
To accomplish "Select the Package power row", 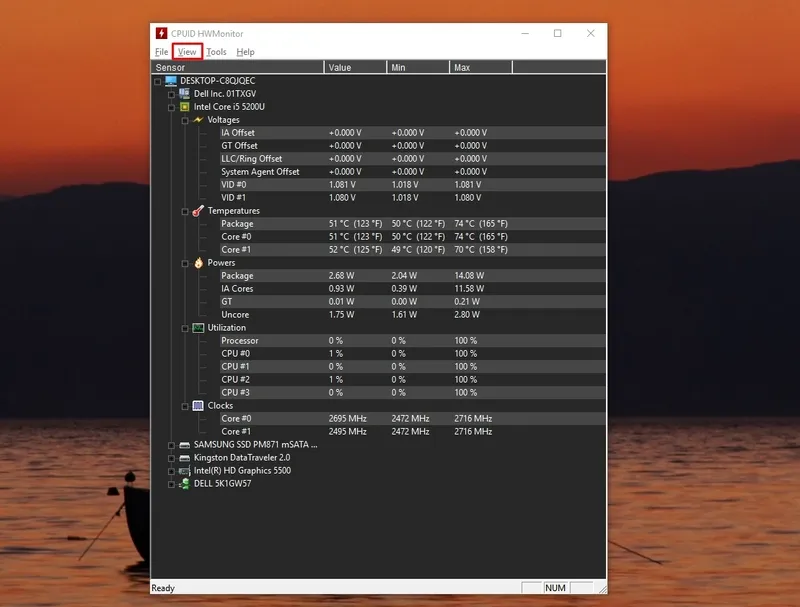I will 412,275.
